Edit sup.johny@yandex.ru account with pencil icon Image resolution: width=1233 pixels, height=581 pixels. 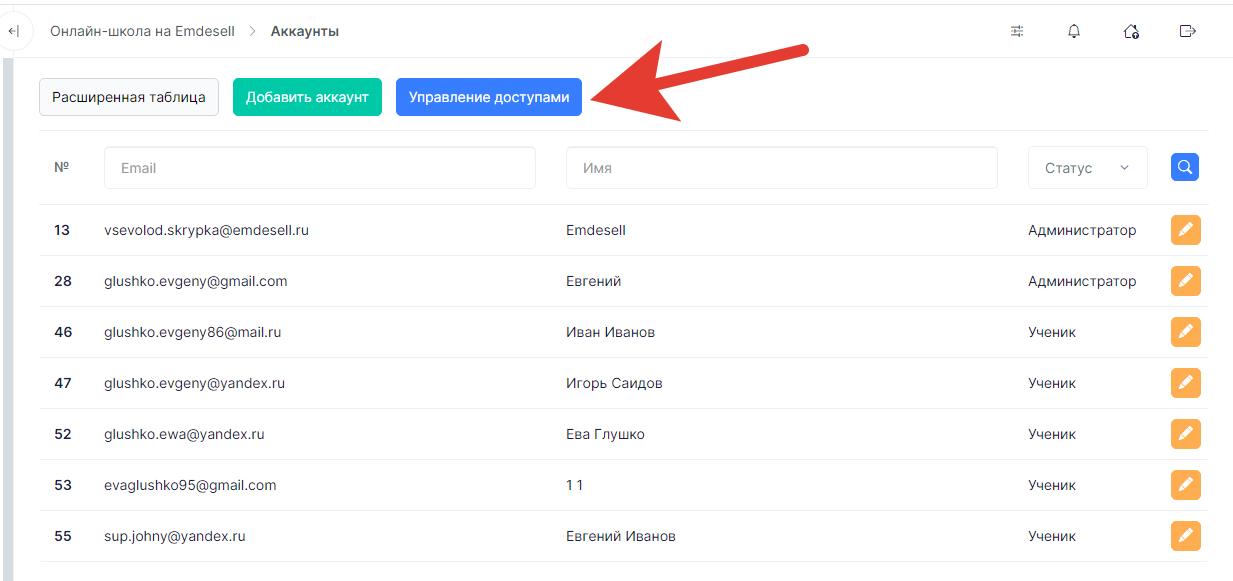pos(1186,536)
